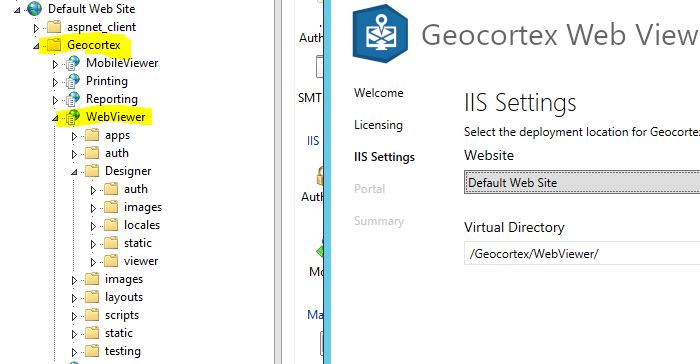Click the viewer folder icon under Designer
Image resolution: width=700 pixels, height=364 pixels.
click(x=111, y=261)
